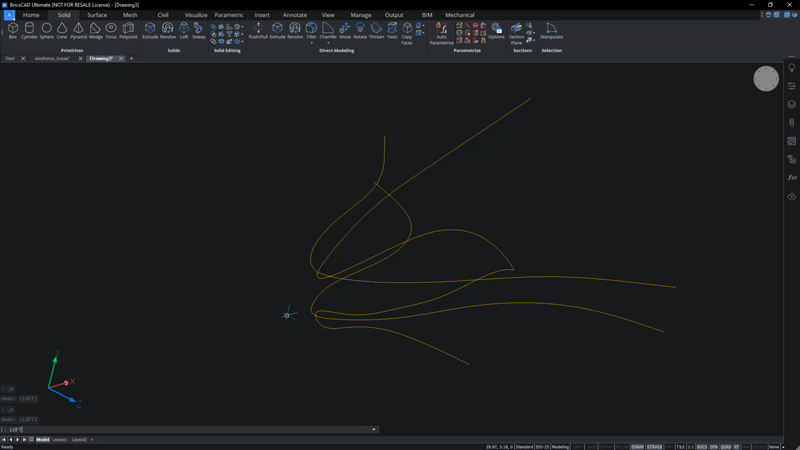The width and height of the screenshot is (800, 450).
Task: Toggle TILE in the status bar
Action: [681, 447]
